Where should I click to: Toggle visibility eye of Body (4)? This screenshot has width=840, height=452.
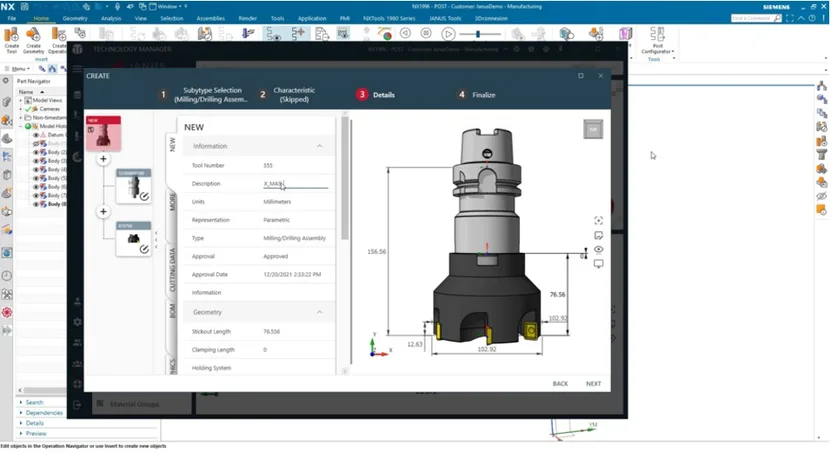point(36,169)
